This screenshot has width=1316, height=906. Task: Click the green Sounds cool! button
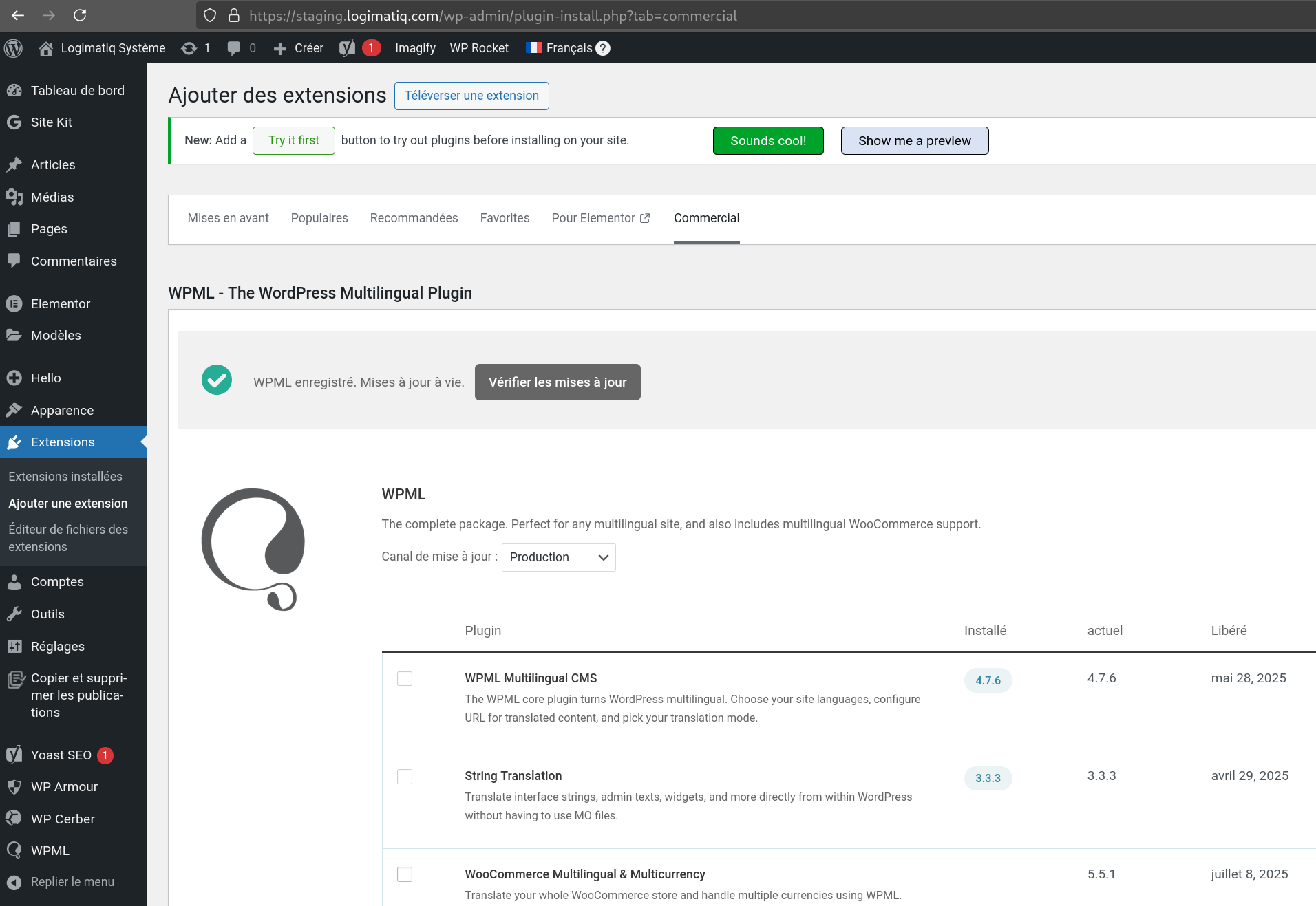[x=768, y=140]
